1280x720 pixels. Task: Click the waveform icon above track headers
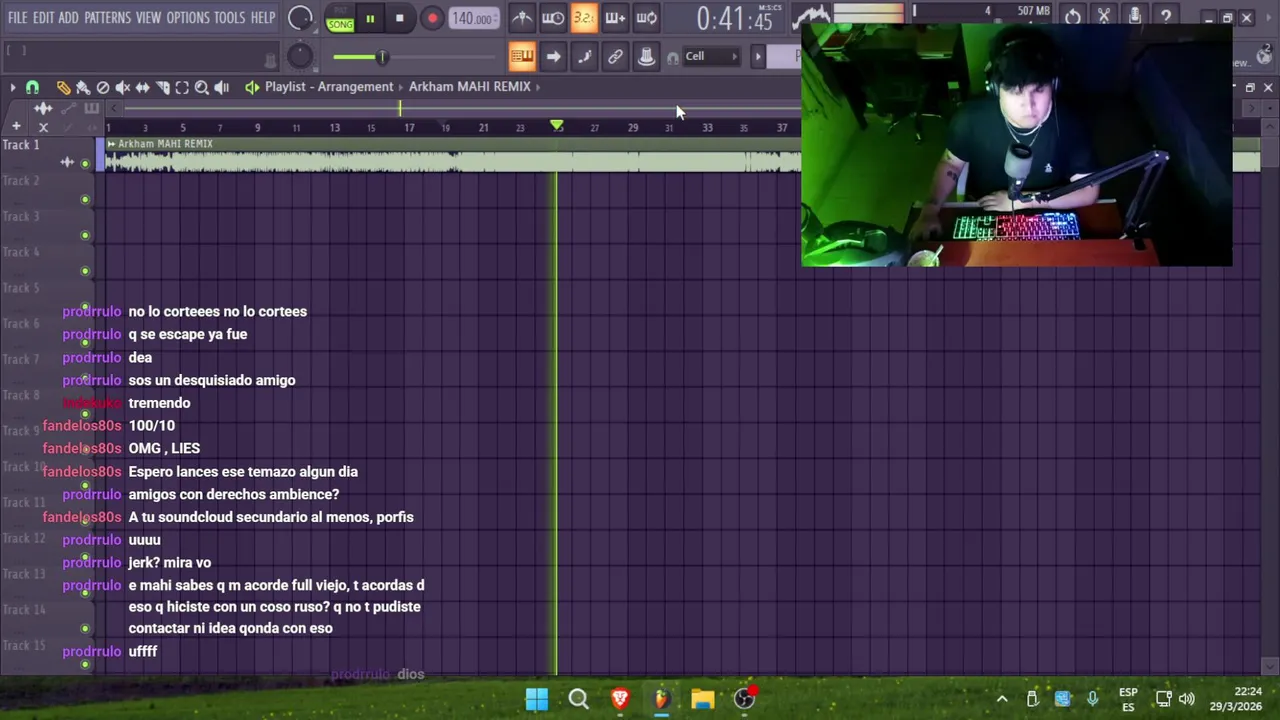(43, 108)
